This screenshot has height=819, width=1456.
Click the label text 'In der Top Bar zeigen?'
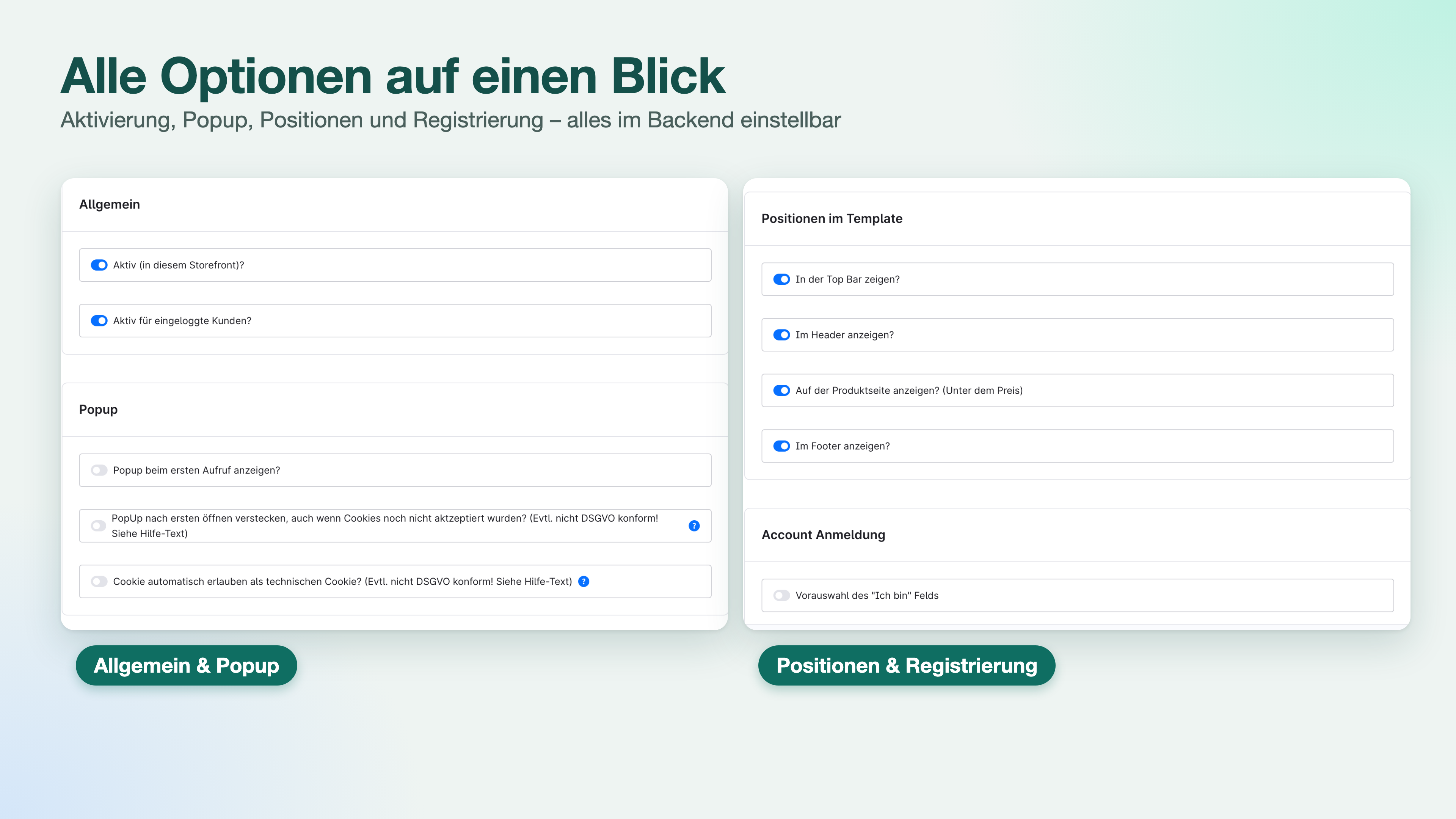pyautogui.click(x=847, y=279)
